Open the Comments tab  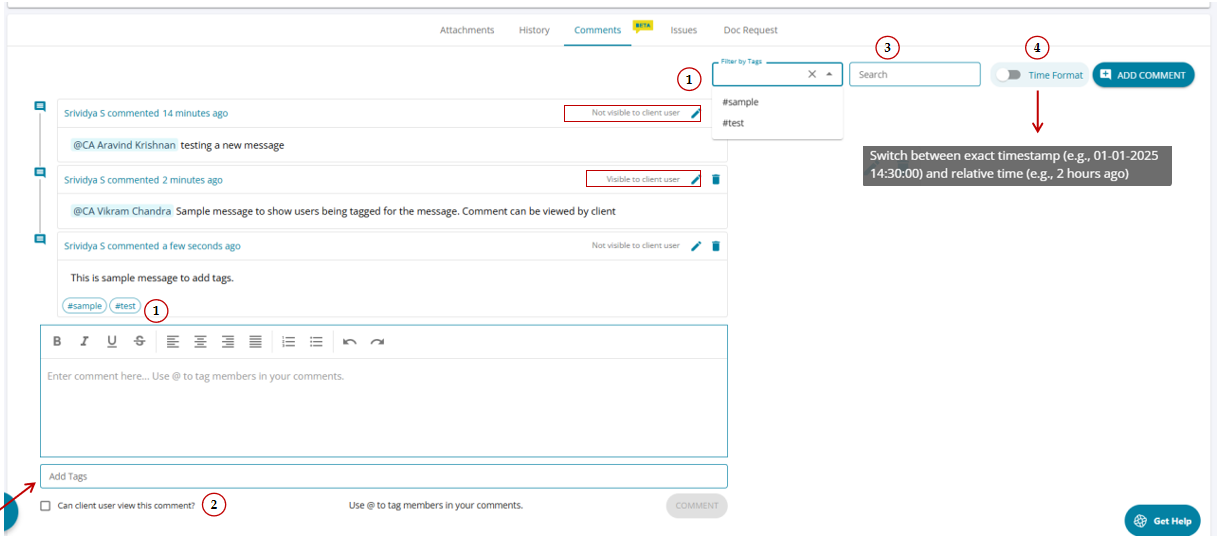pos(598,30)
